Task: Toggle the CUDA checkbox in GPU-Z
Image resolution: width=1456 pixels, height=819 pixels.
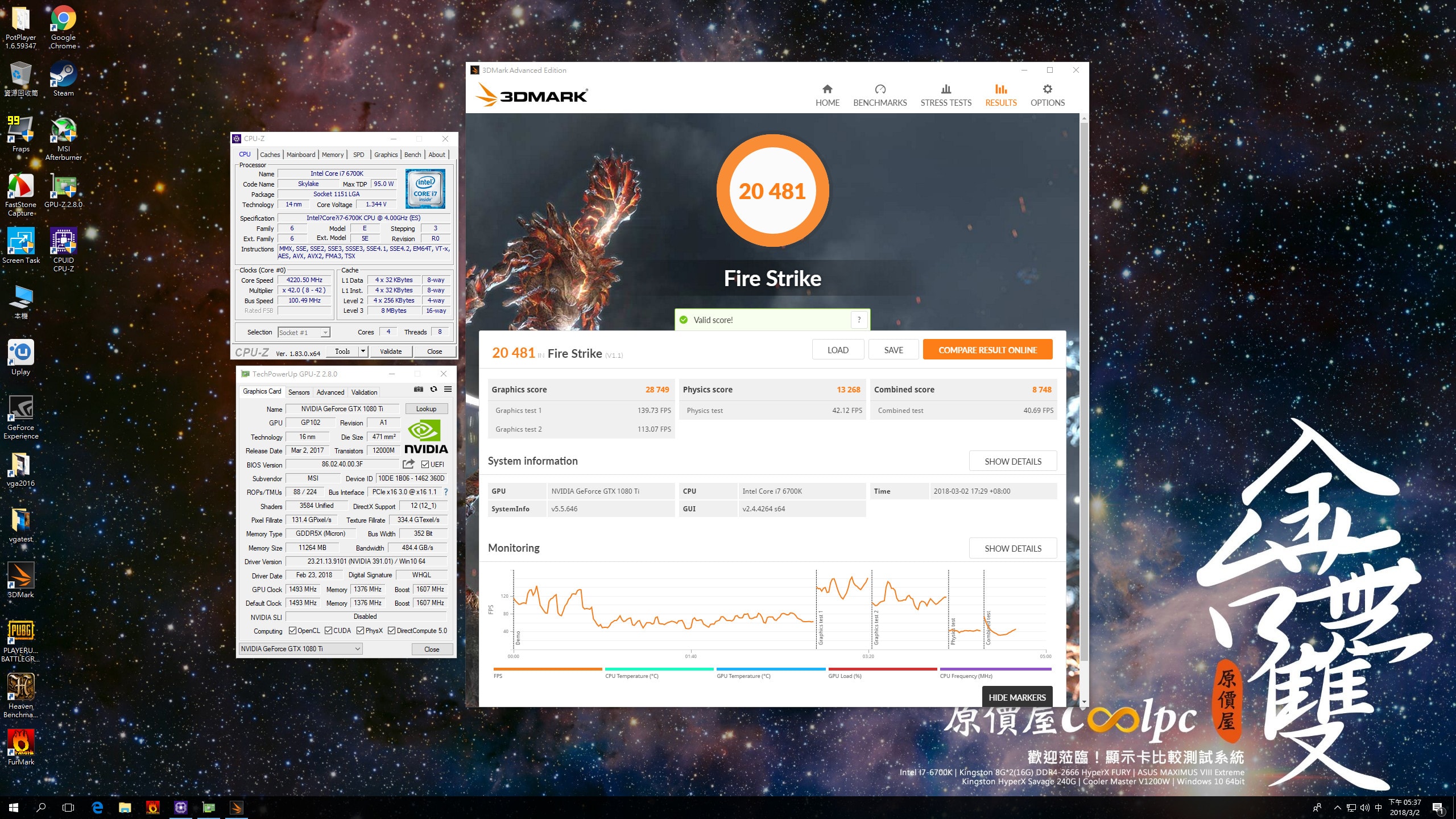Action: tap(328, 630)
